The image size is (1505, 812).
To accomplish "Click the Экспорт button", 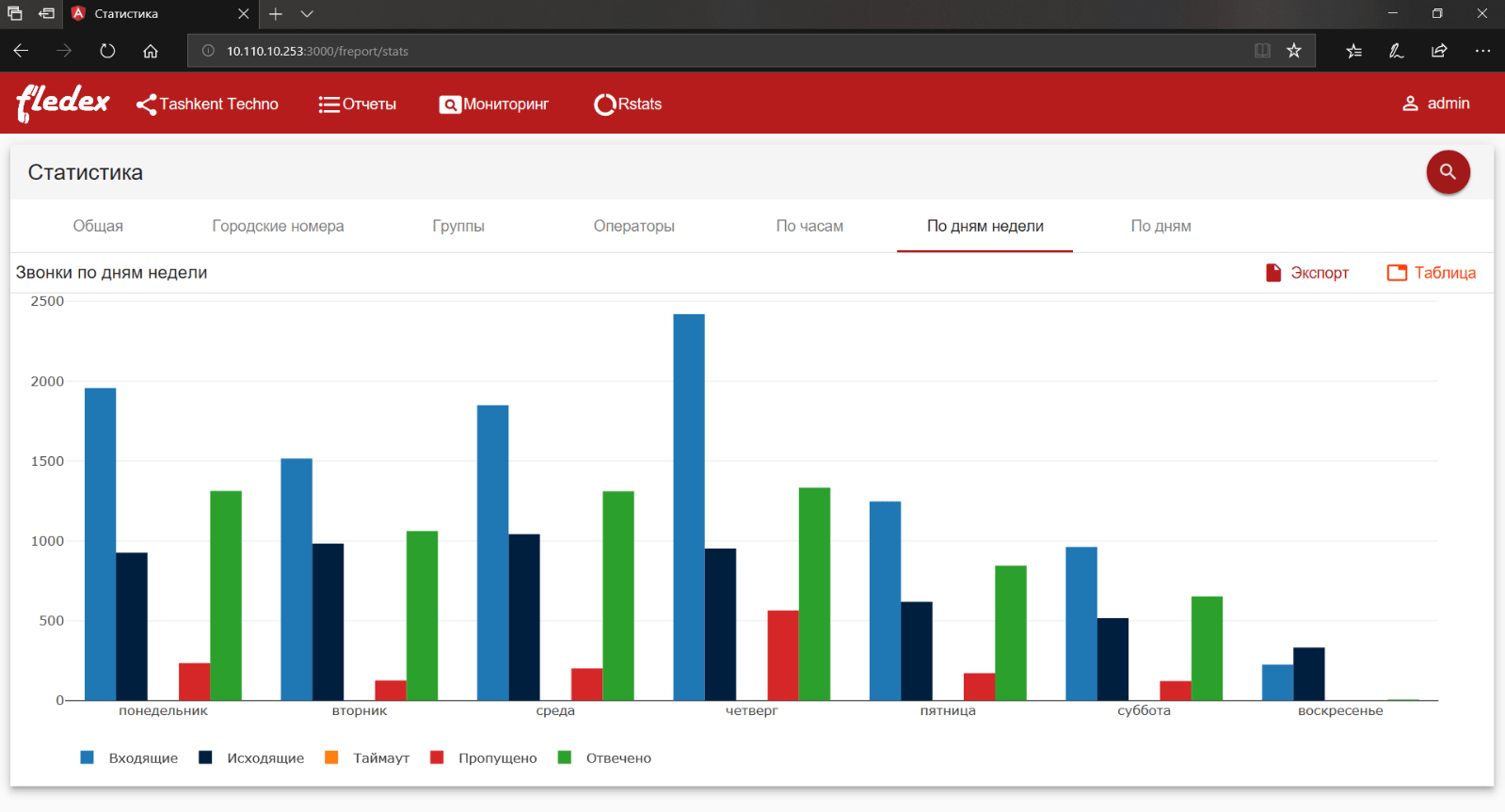I will (x=1306, y=273).
